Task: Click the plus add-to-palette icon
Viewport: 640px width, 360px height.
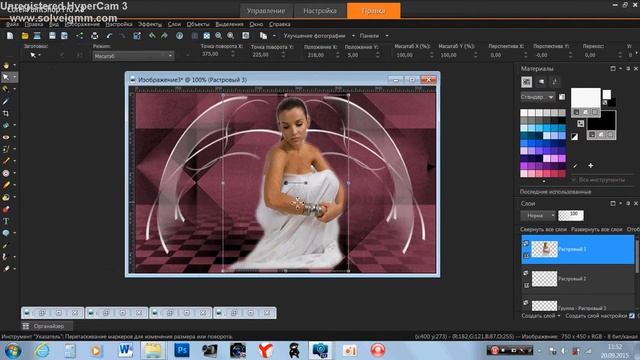Action: (x=591, y=166)
